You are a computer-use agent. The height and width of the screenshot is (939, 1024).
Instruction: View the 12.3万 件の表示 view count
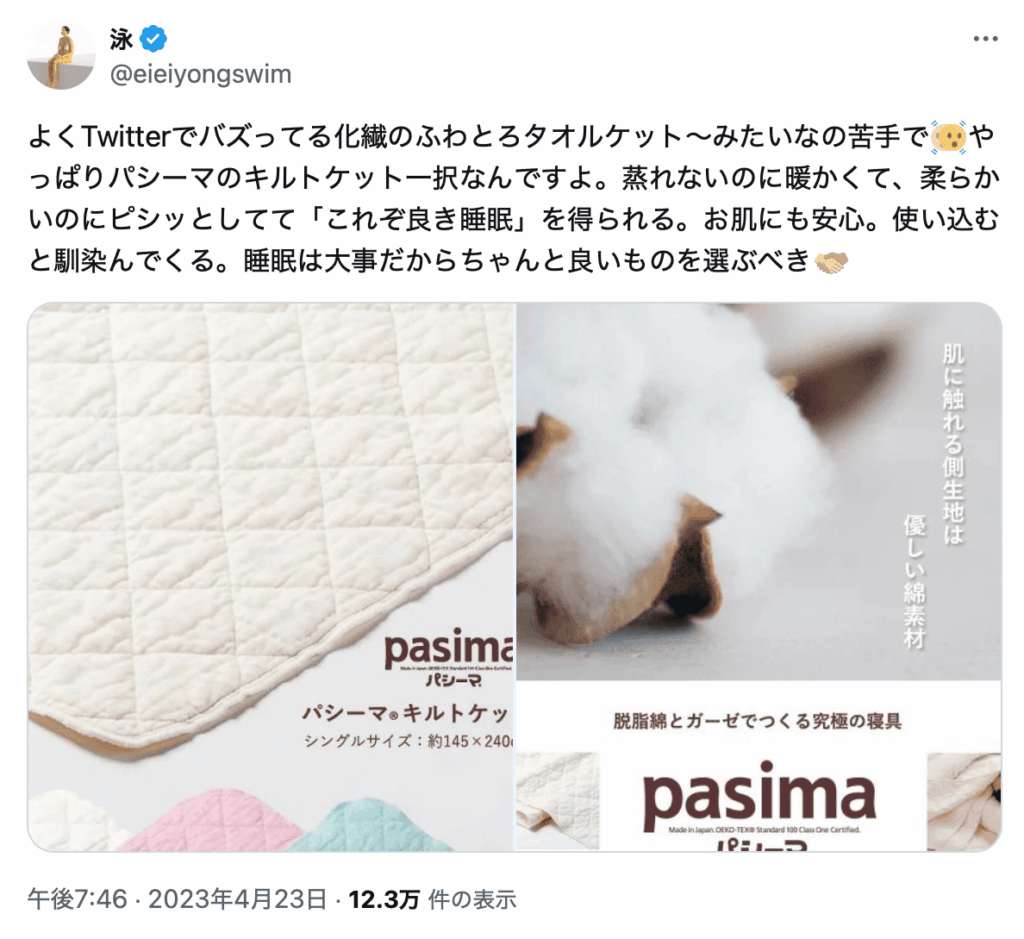coord(432,899)
